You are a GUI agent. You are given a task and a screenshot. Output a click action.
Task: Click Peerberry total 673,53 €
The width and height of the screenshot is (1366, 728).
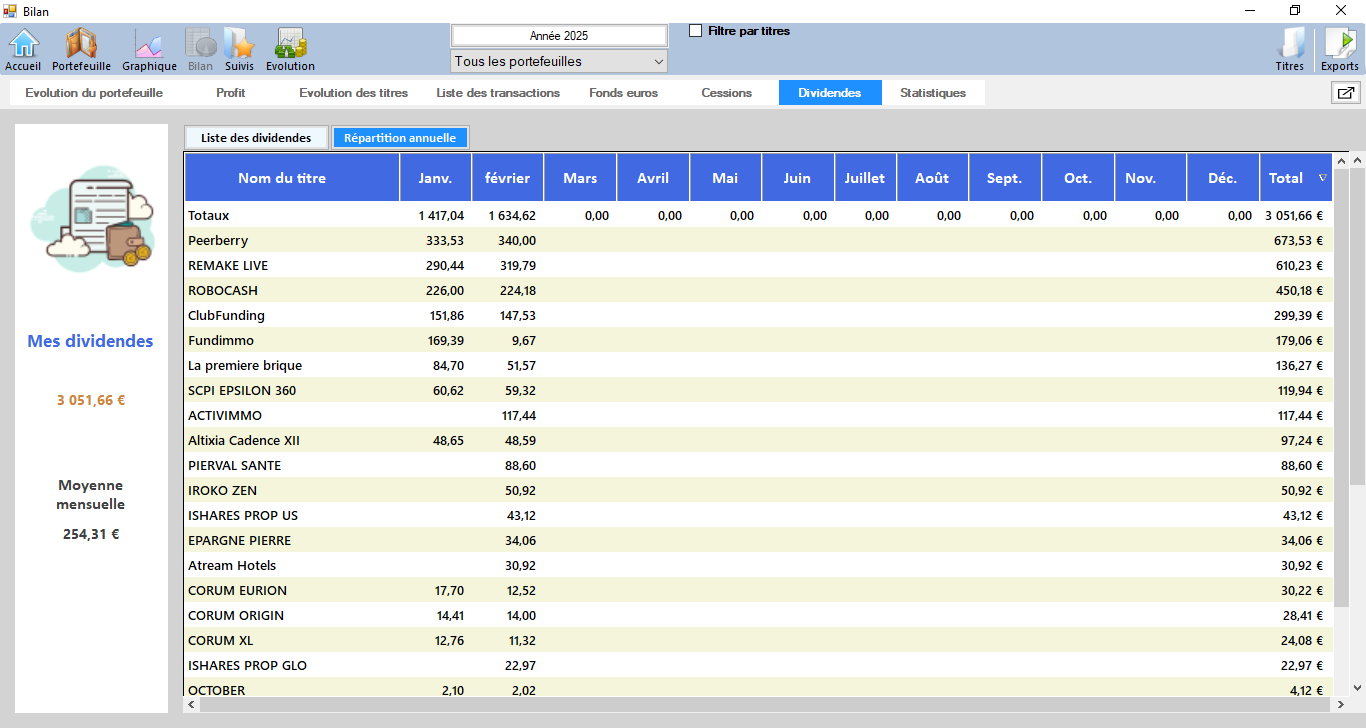click(x=1298, y=240)
